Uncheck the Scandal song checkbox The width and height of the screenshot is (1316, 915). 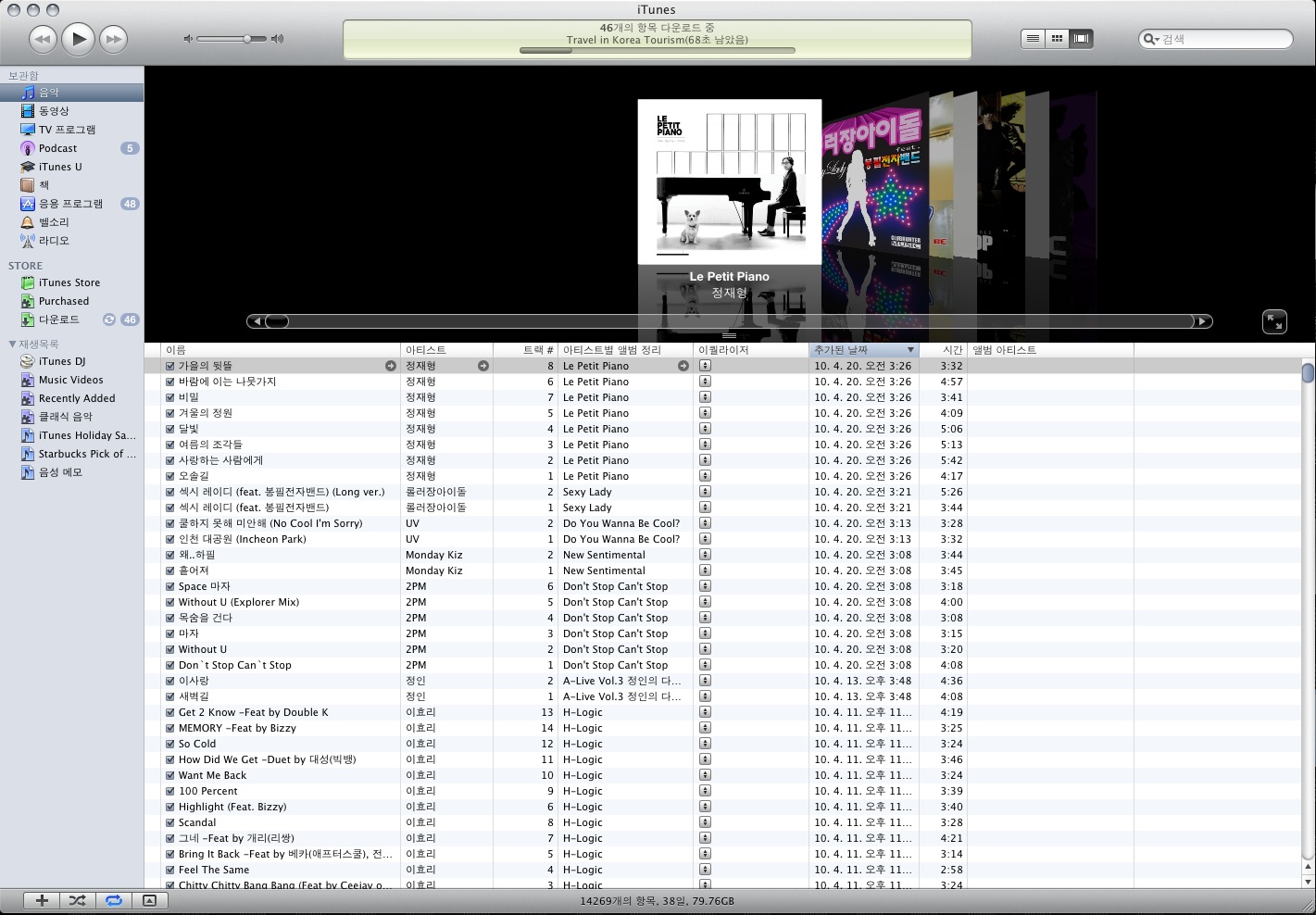pyautogui.click(x=169, y=822)
